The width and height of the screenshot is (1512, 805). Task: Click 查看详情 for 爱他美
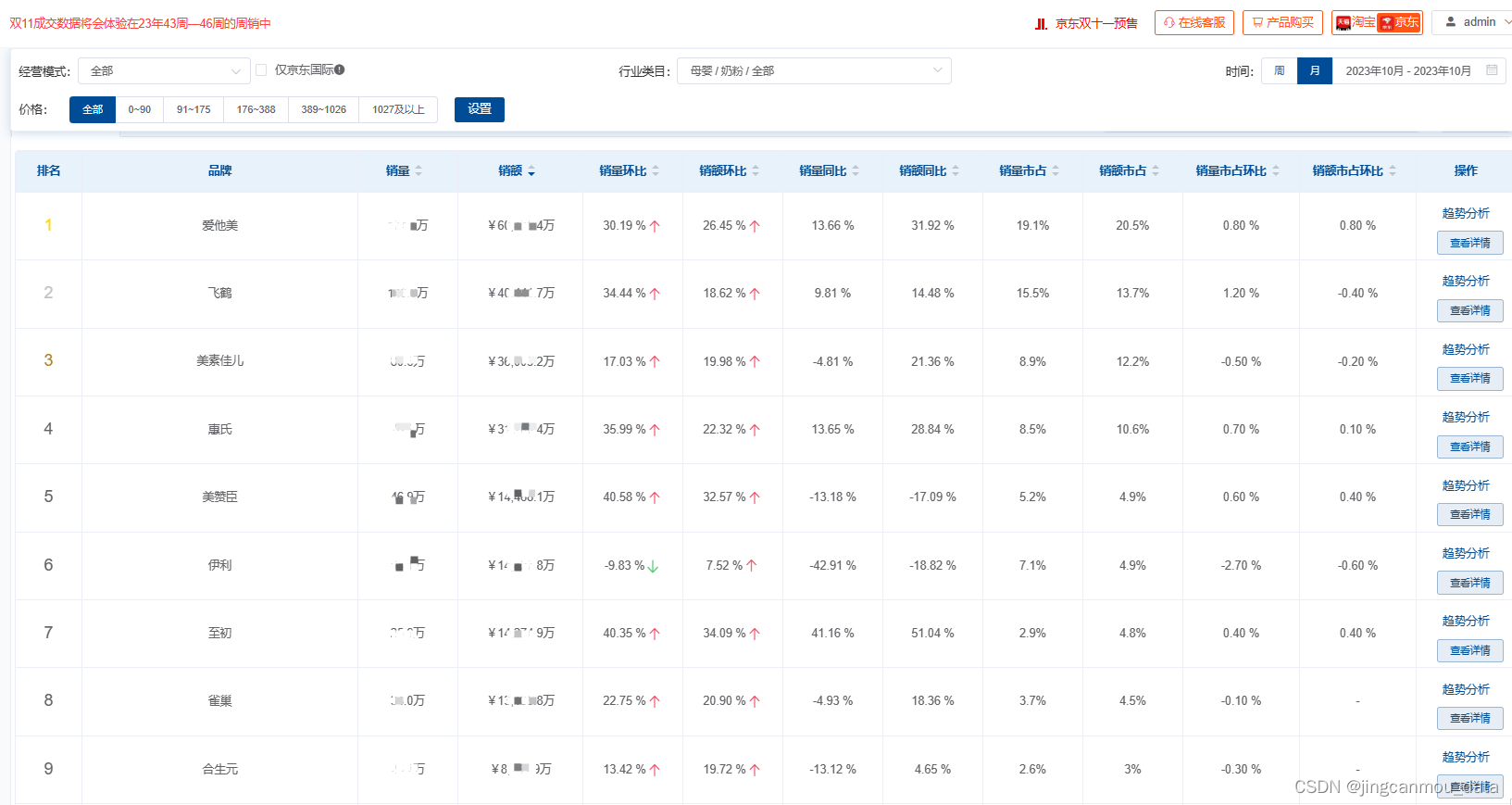tap(1470, 243)
